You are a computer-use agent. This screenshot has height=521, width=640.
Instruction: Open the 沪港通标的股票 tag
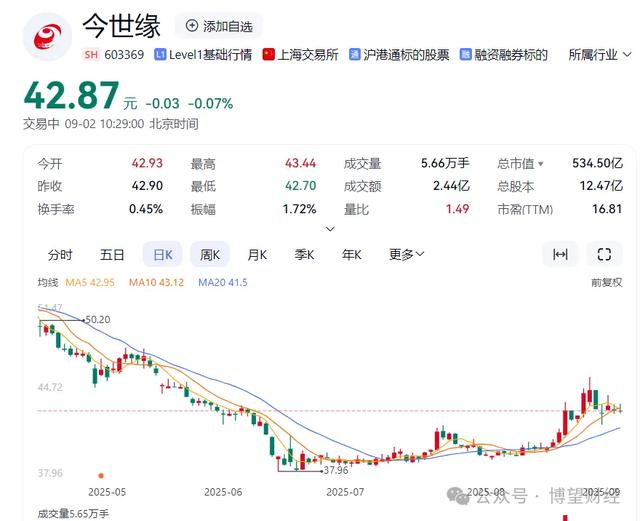(x=399, y=55)
